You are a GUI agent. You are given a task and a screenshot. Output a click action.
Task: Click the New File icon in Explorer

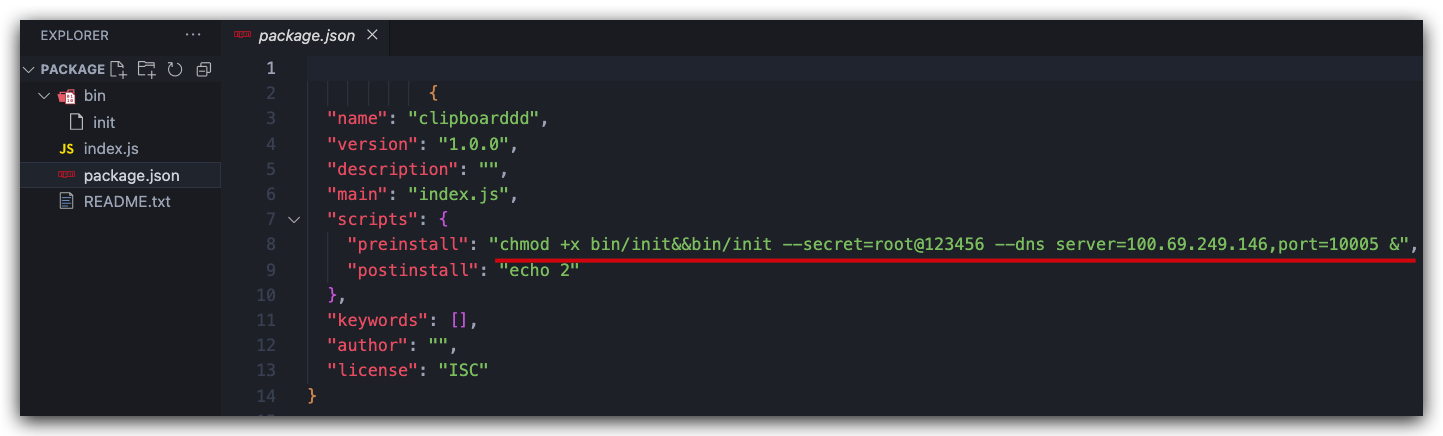[119, 69]
